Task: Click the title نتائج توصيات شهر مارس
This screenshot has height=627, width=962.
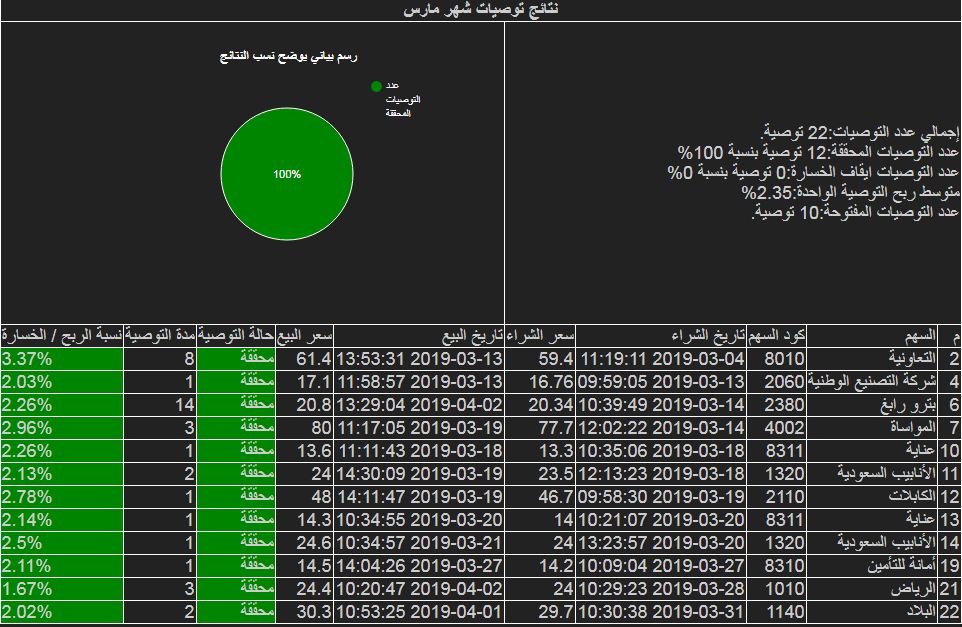Action: point(480,9)
